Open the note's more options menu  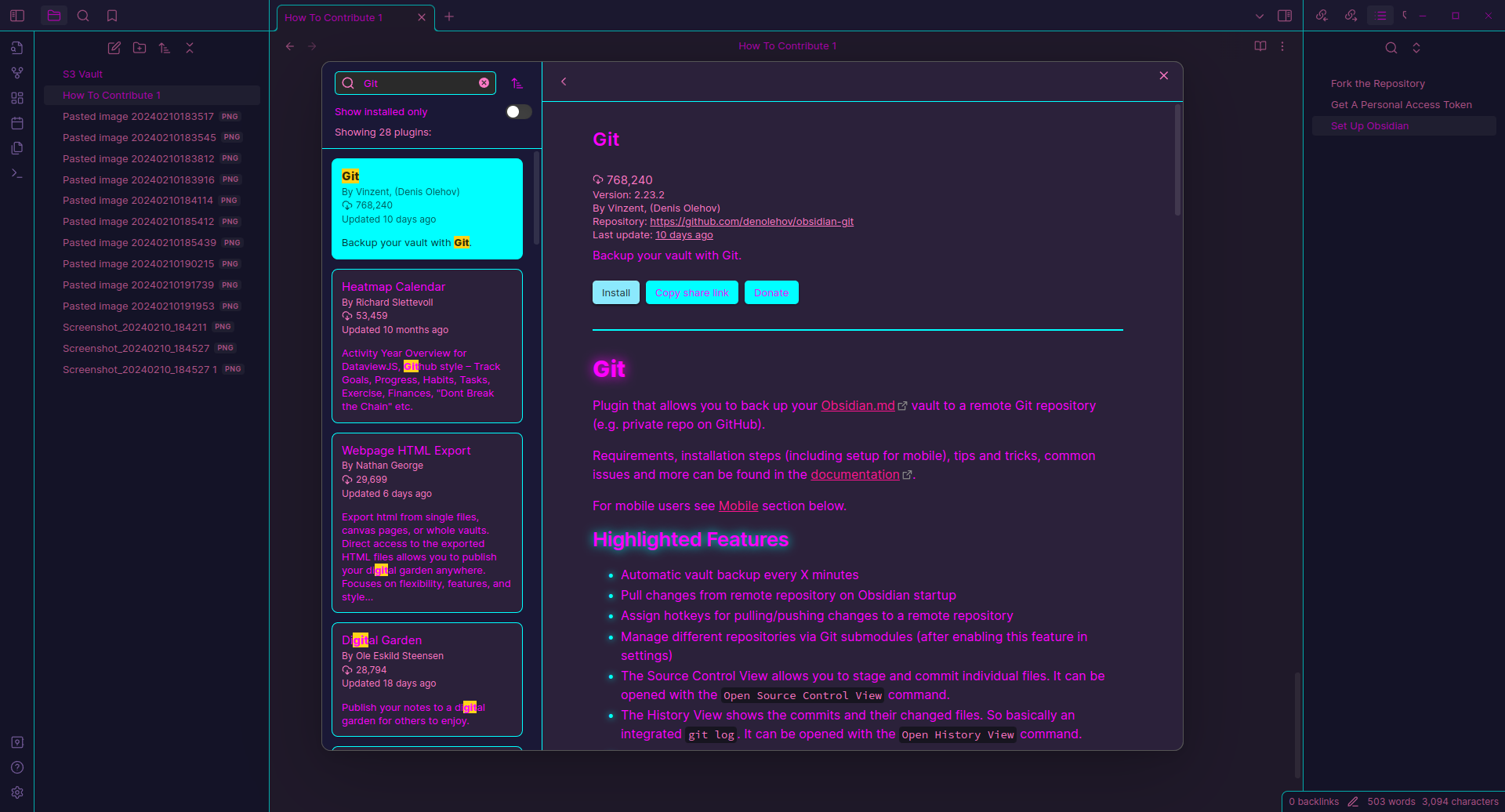[x=1282, y=46]
